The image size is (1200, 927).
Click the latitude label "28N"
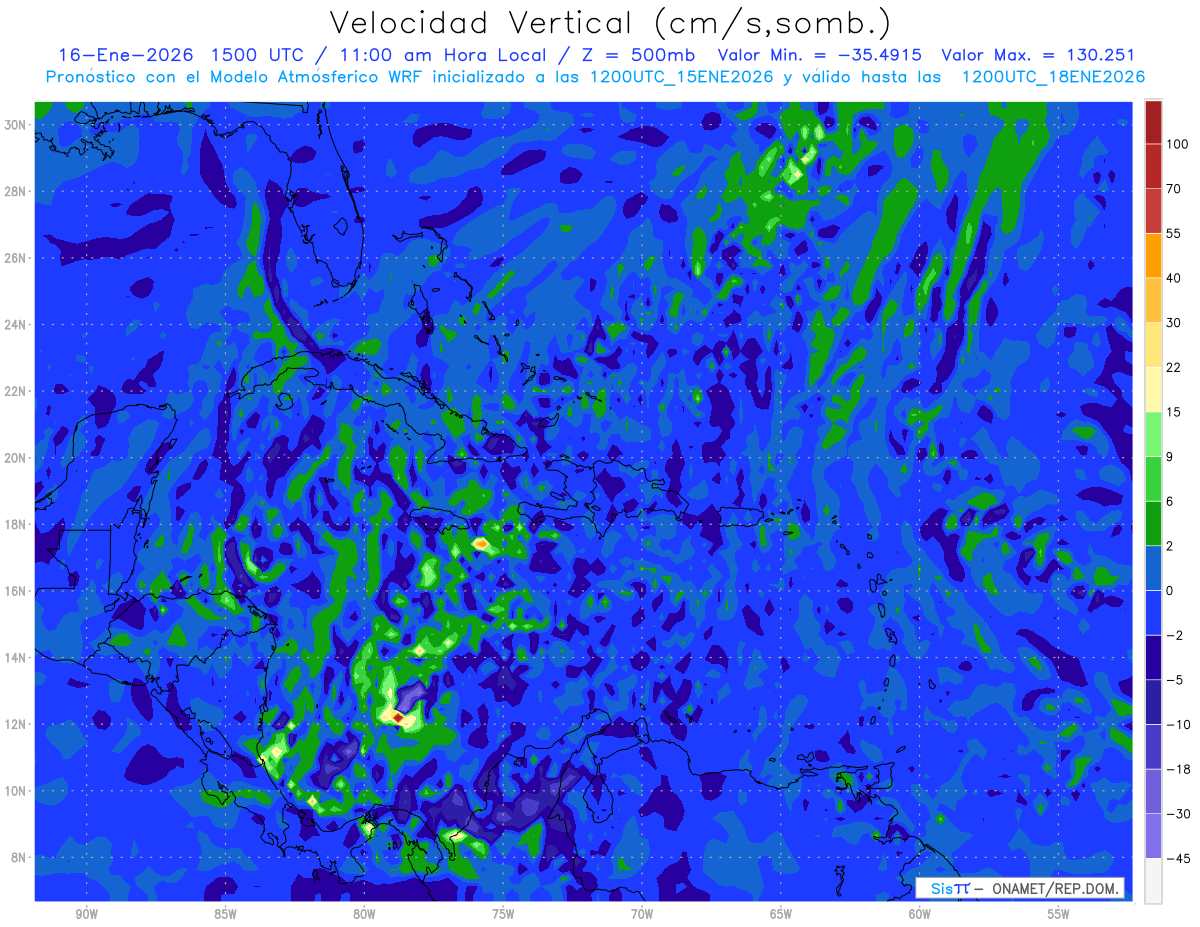(x=14, y=191)
